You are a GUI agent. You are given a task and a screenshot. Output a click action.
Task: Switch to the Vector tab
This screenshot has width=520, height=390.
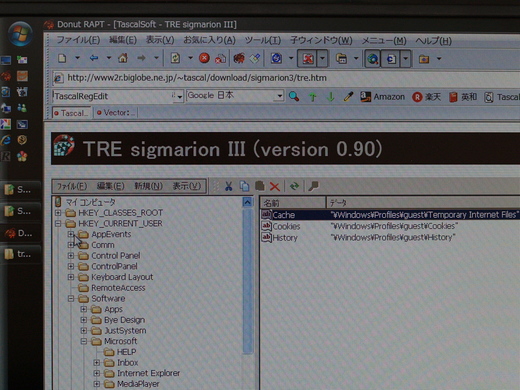[116, 113]
